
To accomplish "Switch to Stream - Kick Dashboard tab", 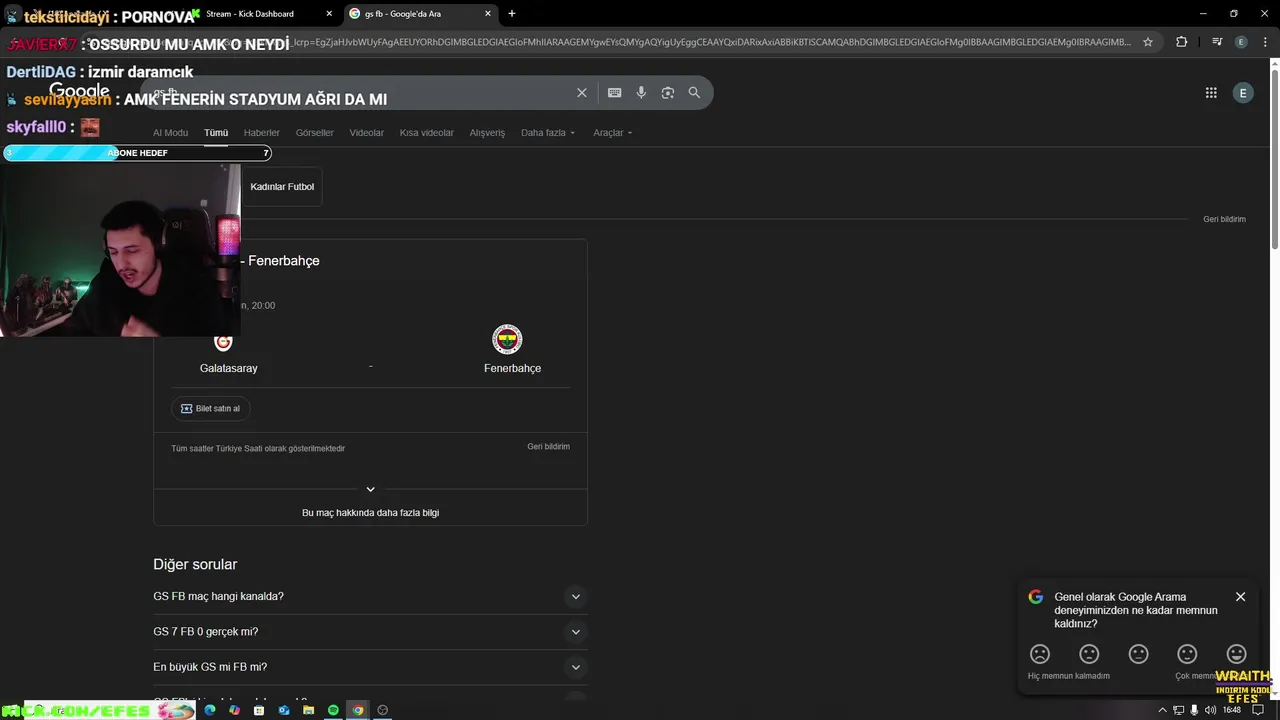I will [x=263, y=14].
